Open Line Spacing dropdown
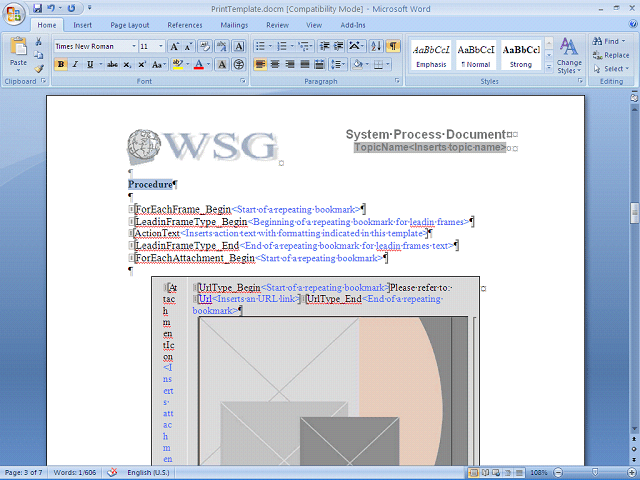The width and height of the screenshot is (640, 480). click(338, 64)
